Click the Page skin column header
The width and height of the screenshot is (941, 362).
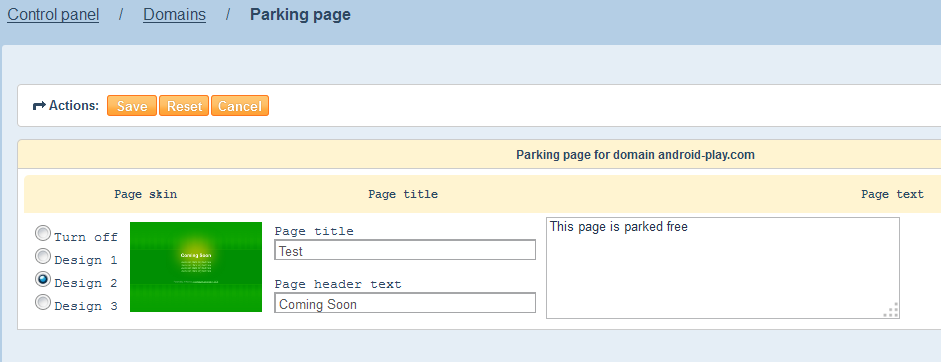[146, 195]
